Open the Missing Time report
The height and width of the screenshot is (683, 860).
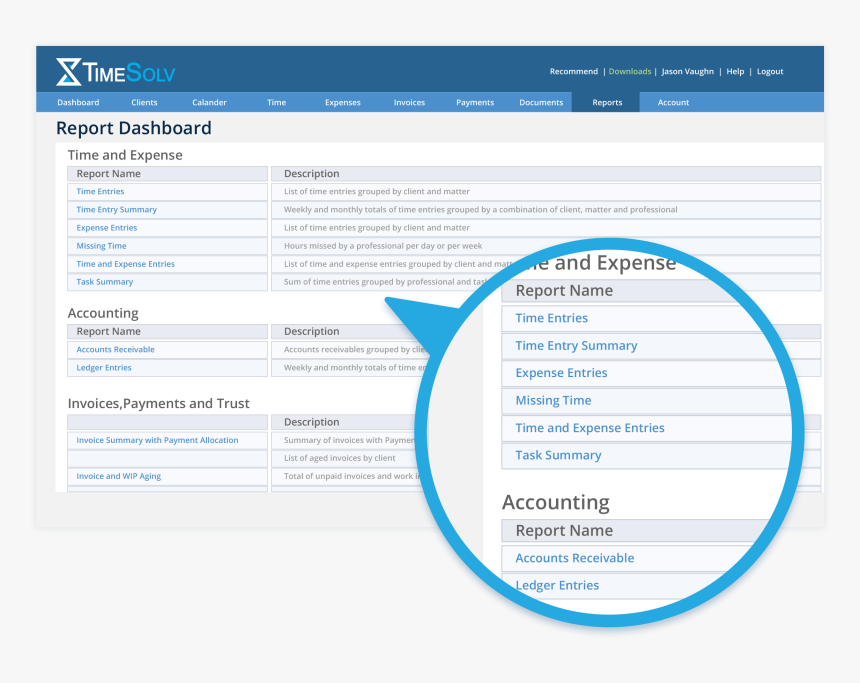pyautogui.click(x=102, y=246)
